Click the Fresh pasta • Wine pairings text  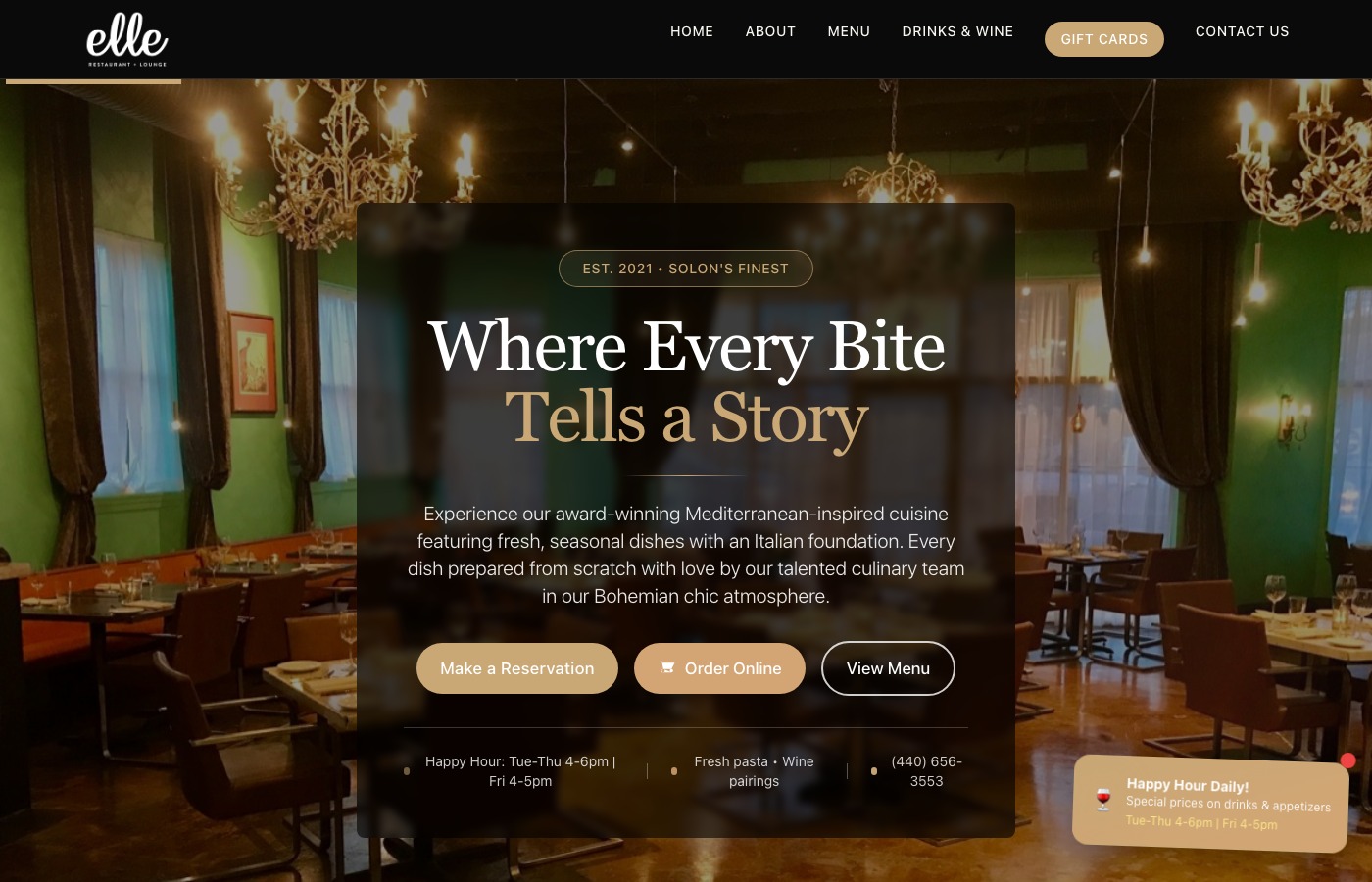pyautogui.click(x=754, y=771)
